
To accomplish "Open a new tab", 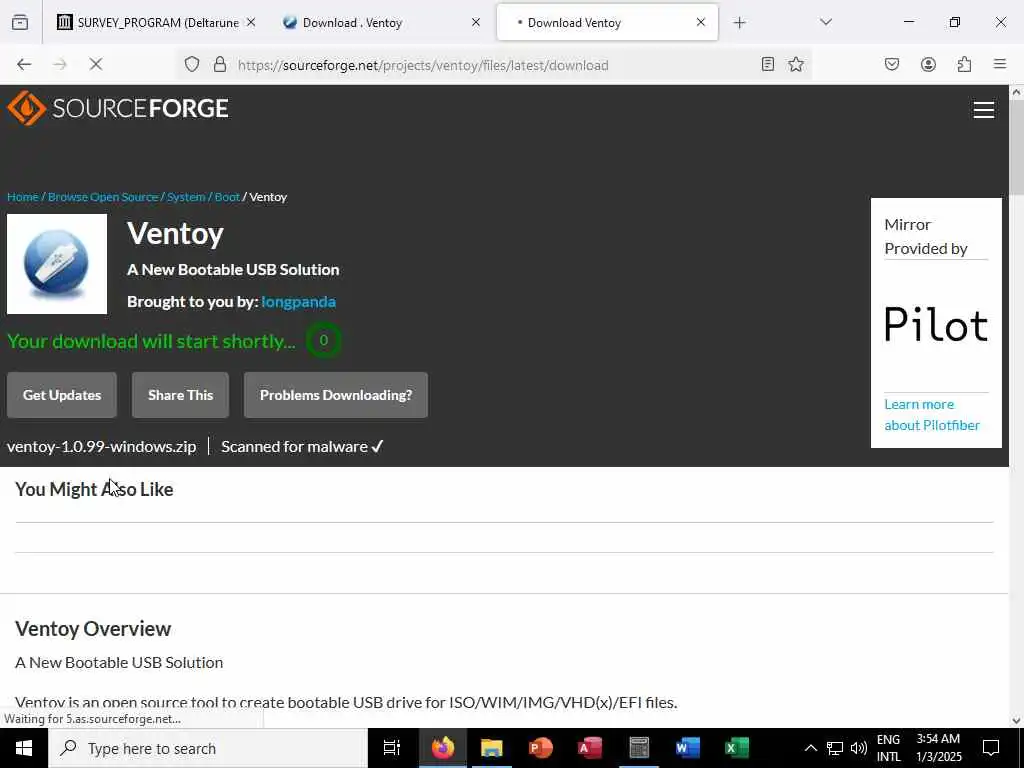I will pyautogui.click(x=739, y=23).
